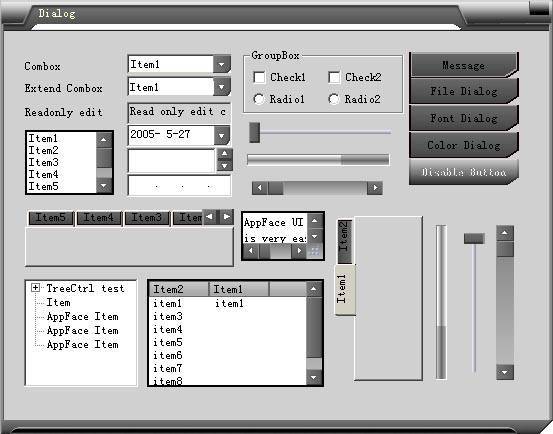
Task: Click the standalone vertical scrollbar thumb
Action: tap(505, 249)
